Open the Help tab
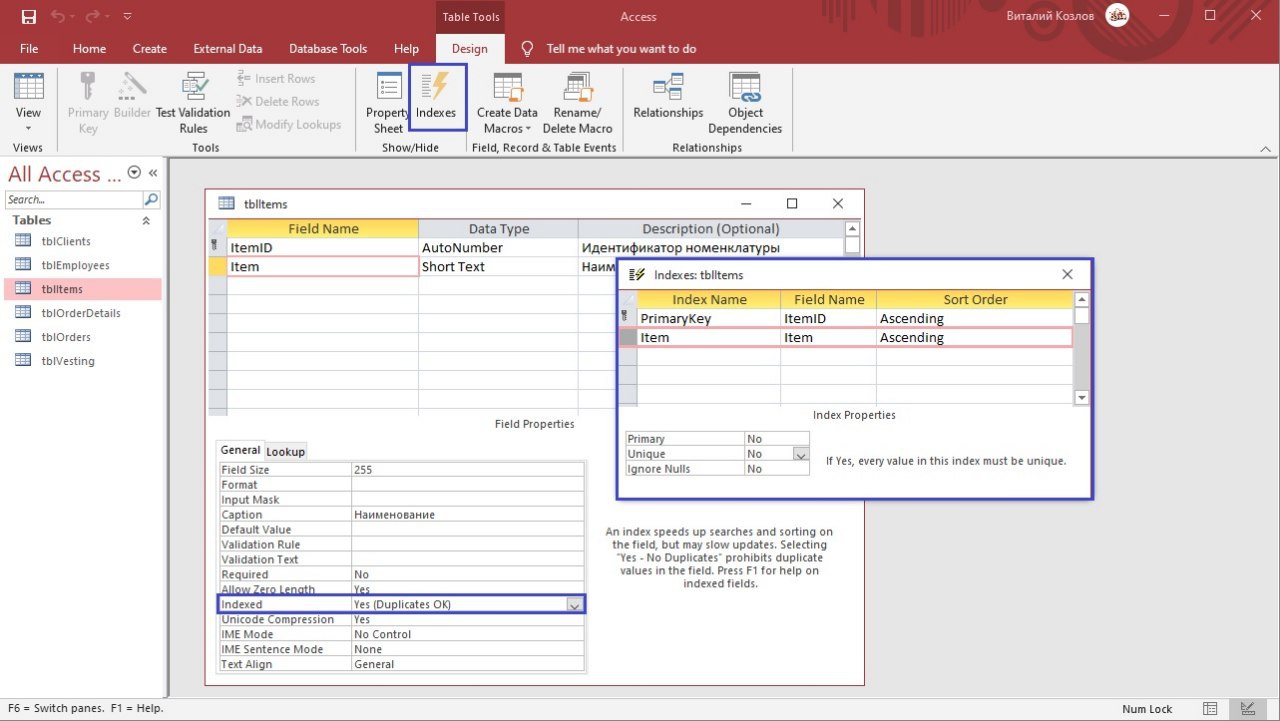The width and height of the screenshot is (1280, 721). pos(406,48)
